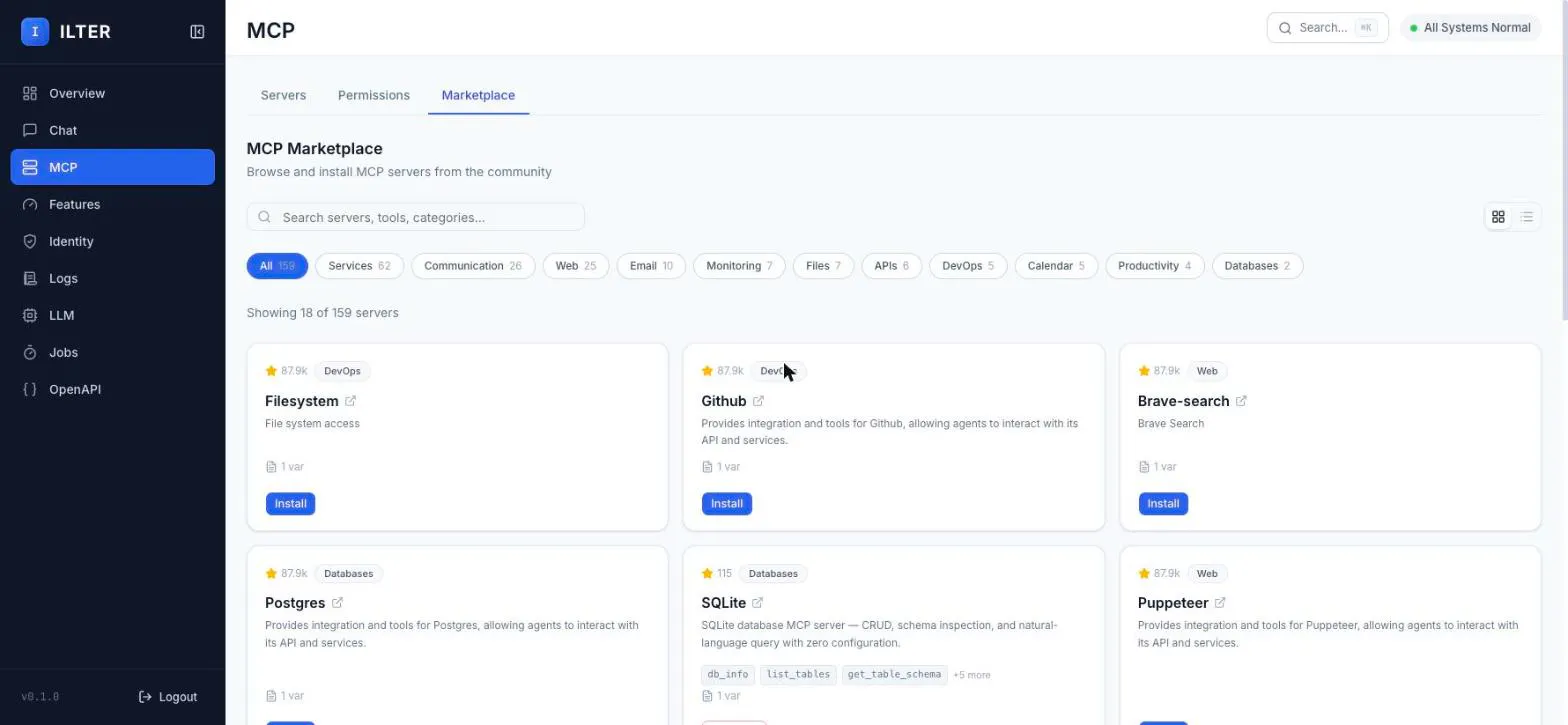Filter by Monitoring category
This screenshot has width=1568, height=725.
click(x=739, y=266)
